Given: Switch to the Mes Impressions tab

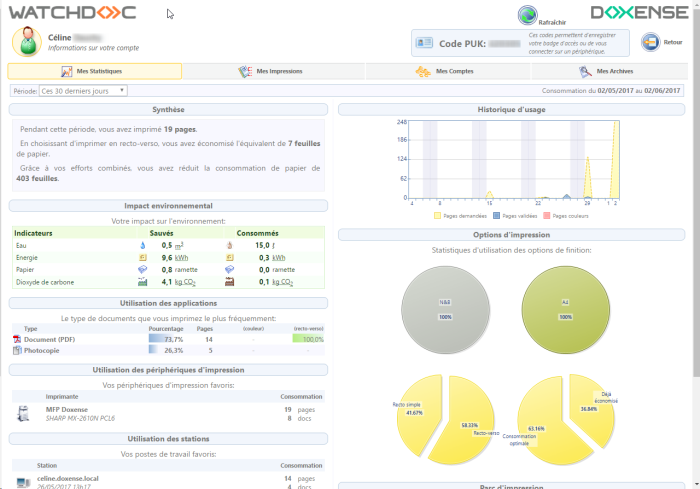Looking at the screenshot, I should 272,71.
